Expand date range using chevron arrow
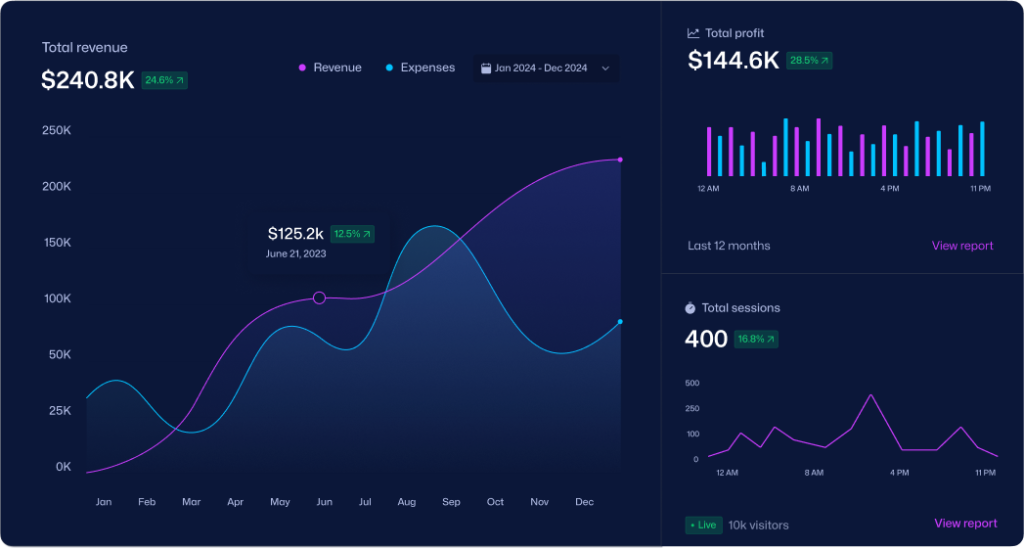Image resolution: width=1024 pixels, height=549 pixels. click(x=605, y=69)
